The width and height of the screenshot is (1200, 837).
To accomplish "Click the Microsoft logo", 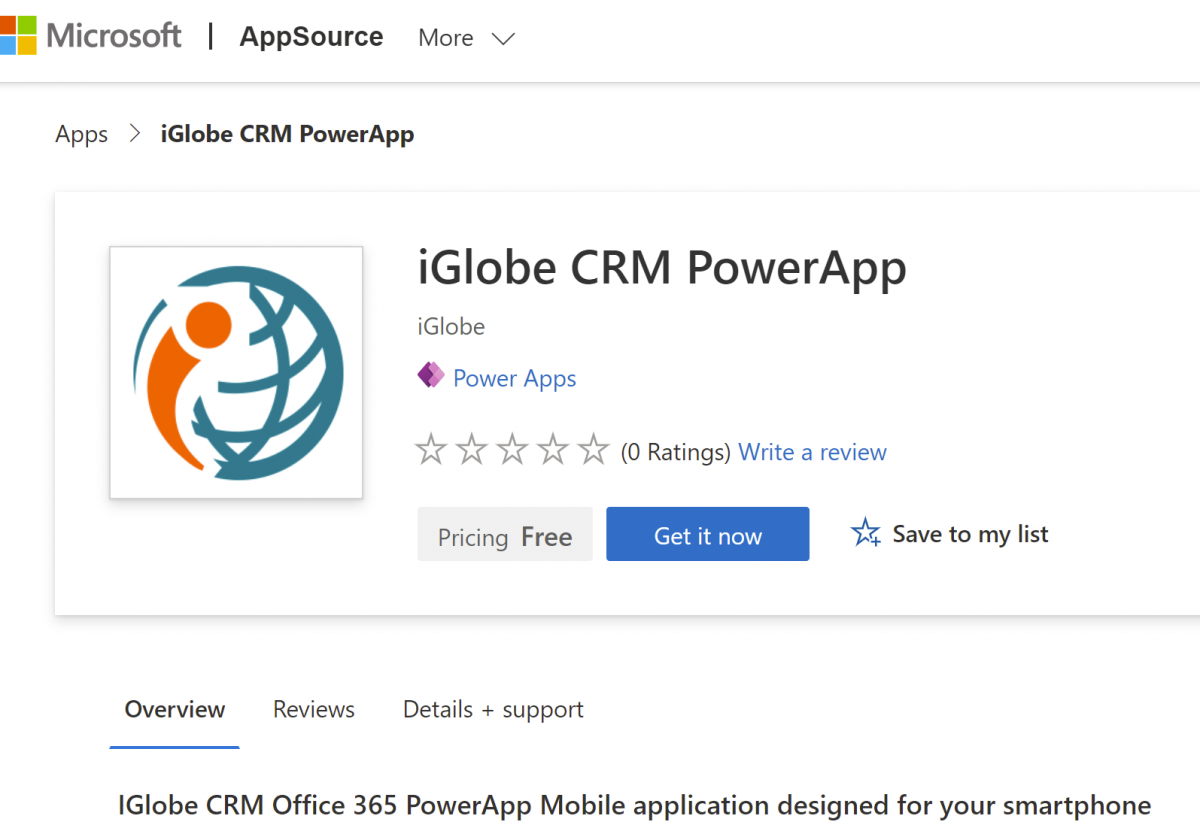I will [91, 36].
